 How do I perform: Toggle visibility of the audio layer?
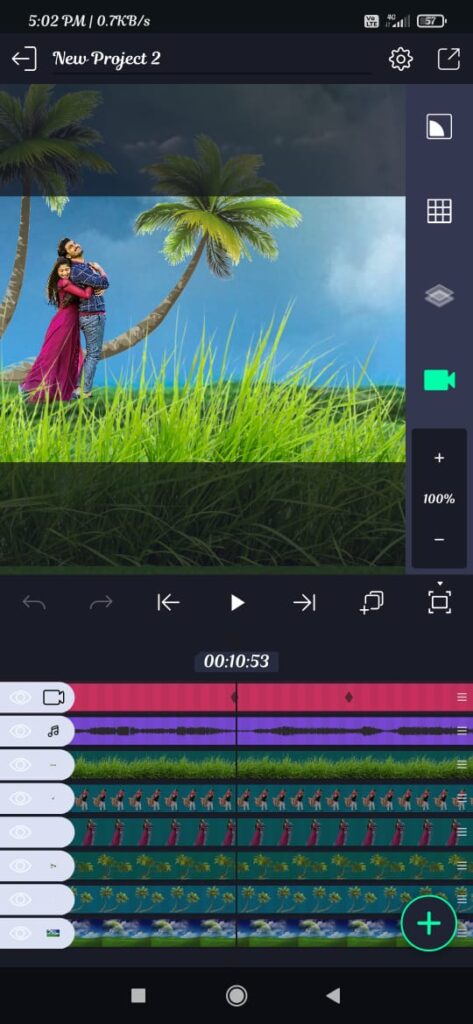pyautogui.click(x=20, y=731)
